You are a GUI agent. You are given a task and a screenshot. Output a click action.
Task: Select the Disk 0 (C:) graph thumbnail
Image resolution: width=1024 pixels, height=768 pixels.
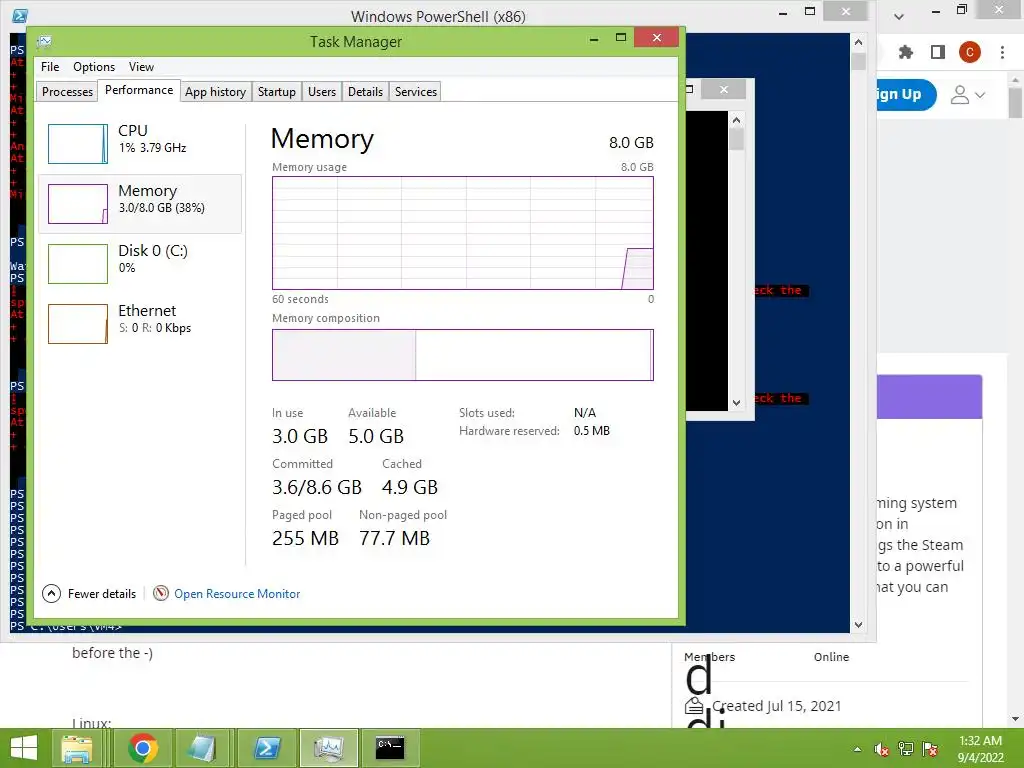click(78, 264)
